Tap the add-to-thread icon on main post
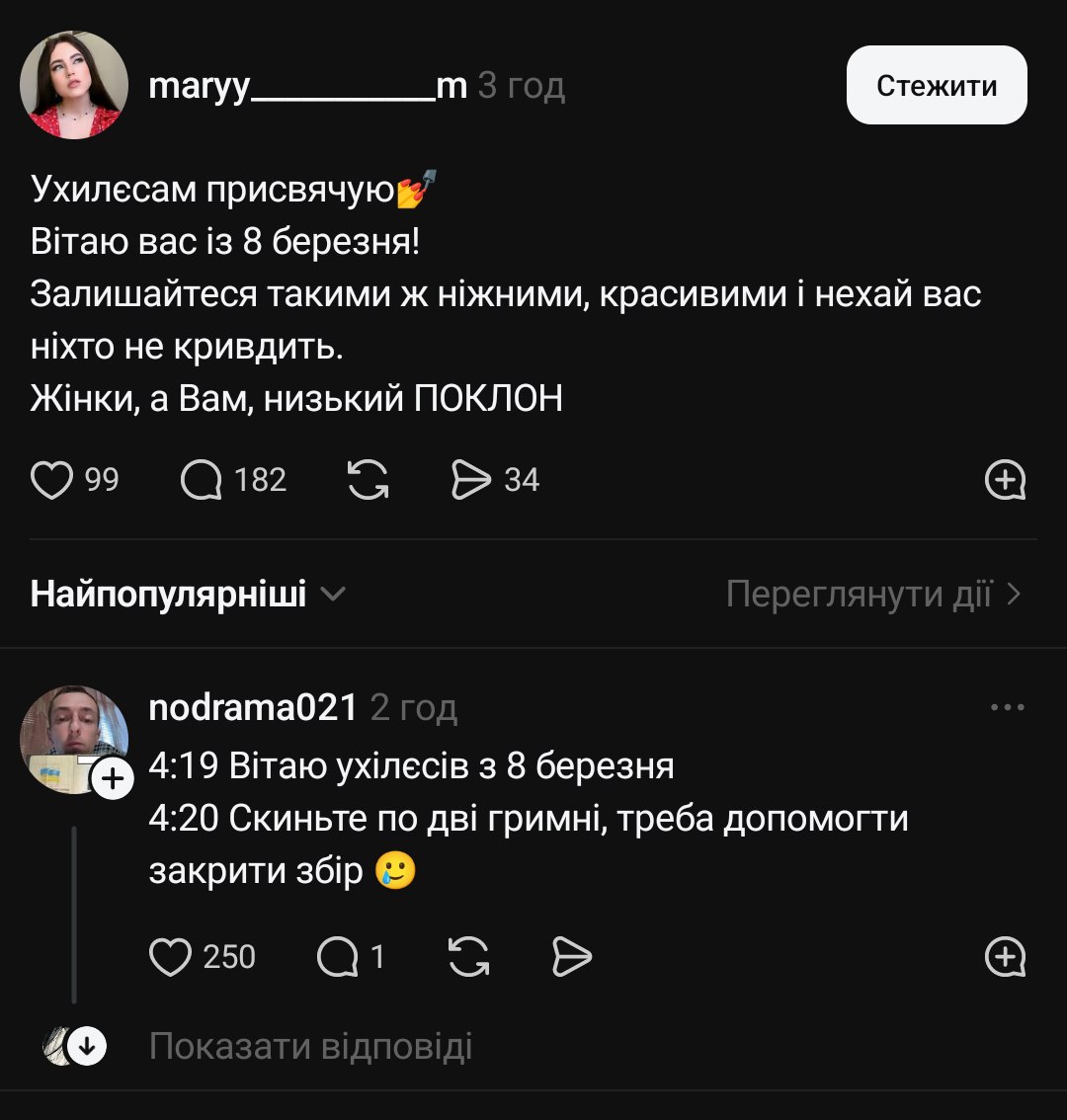This screenshot has width=1067, height=1120. tap(1006, 480)
